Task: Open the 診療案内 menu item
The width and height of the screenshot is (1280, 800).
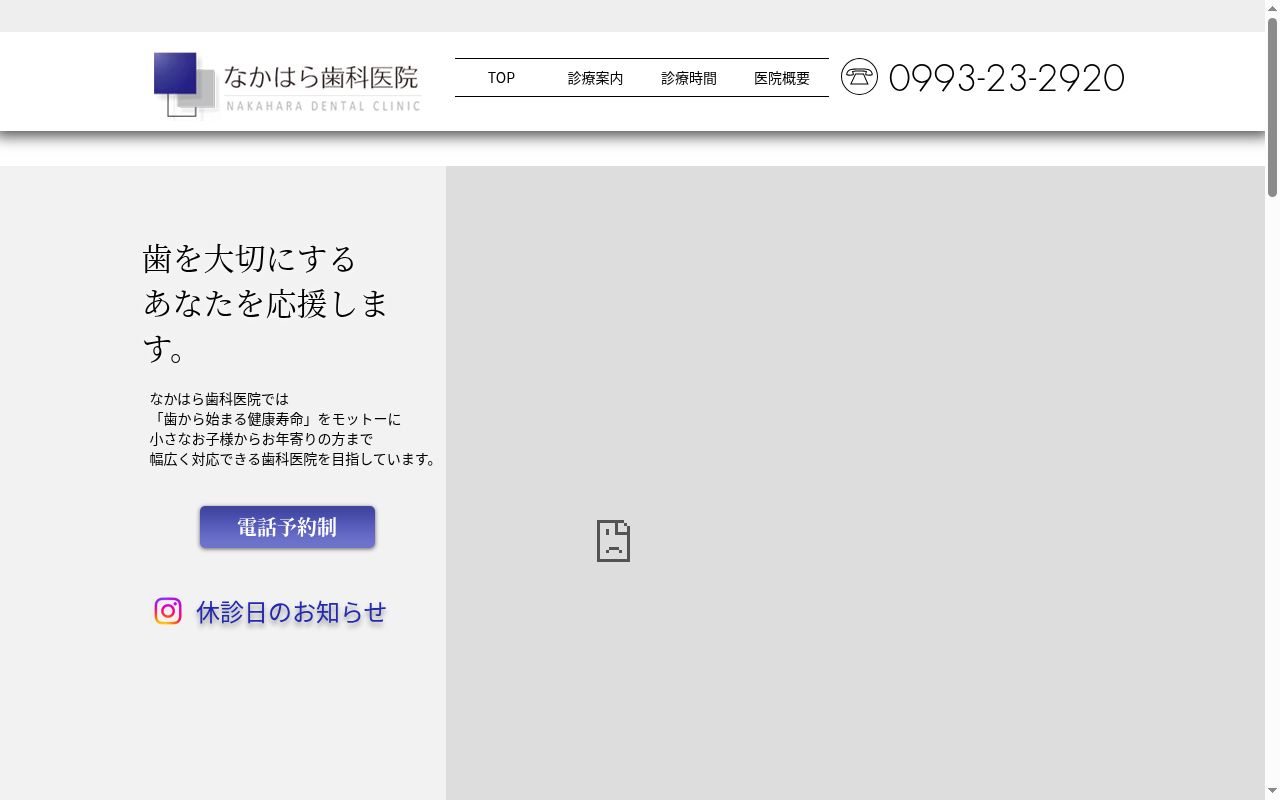Action: coord(595,78)
